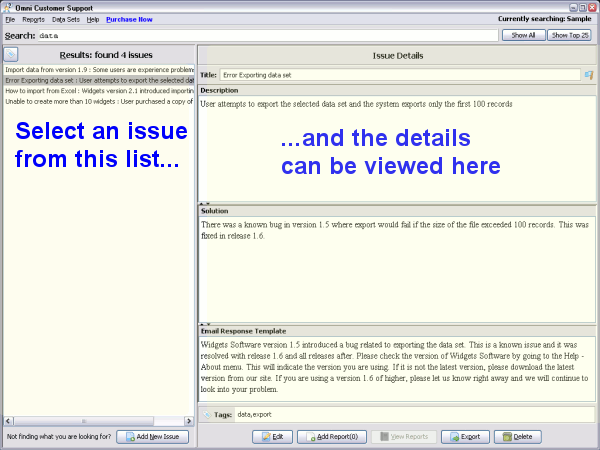Click inside the Title field

400,75
